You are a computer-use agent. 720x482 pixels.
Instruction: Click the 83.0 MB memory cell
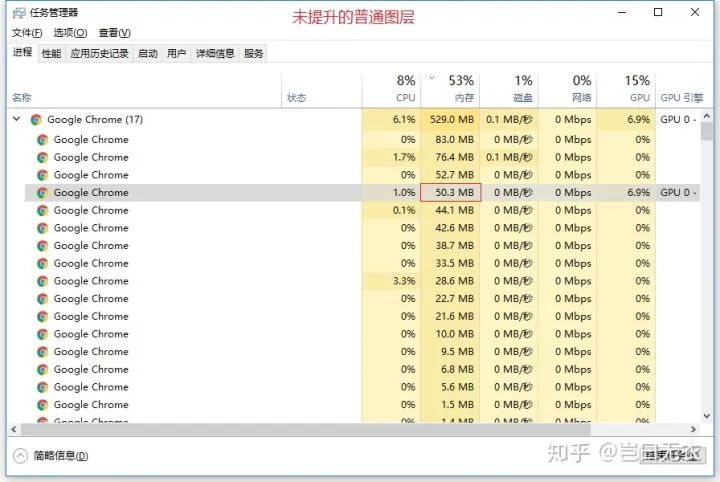tap(450, 140)
